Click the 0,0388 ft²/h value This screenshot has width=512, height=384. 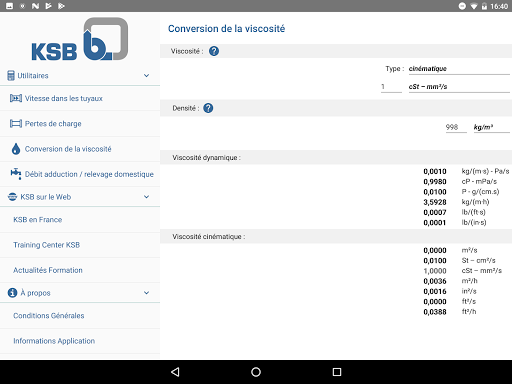[x=435, y=312]
